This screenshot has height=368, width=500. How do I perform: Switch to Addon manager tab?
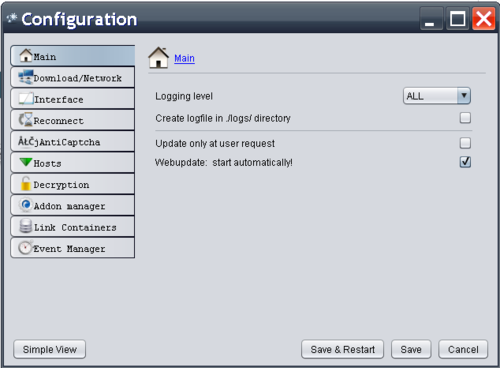tap(73, 205)
